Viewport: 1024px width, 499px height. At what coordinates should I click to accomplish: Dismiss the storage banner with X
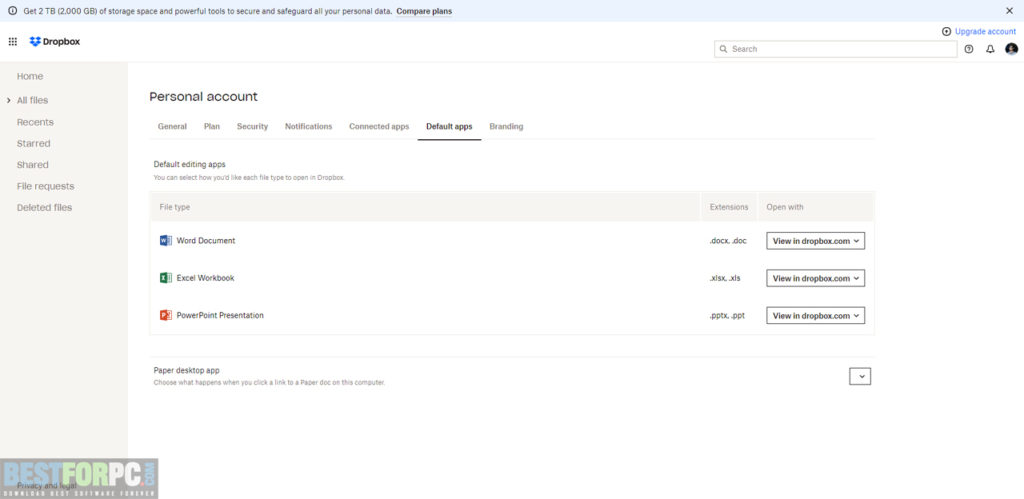(x=1009, y=11)
